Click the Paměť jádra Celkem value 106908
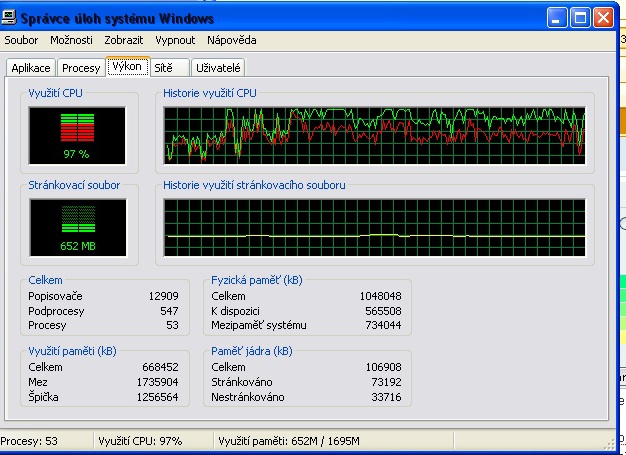The image size is (626, 455). [x=384, y=367]
